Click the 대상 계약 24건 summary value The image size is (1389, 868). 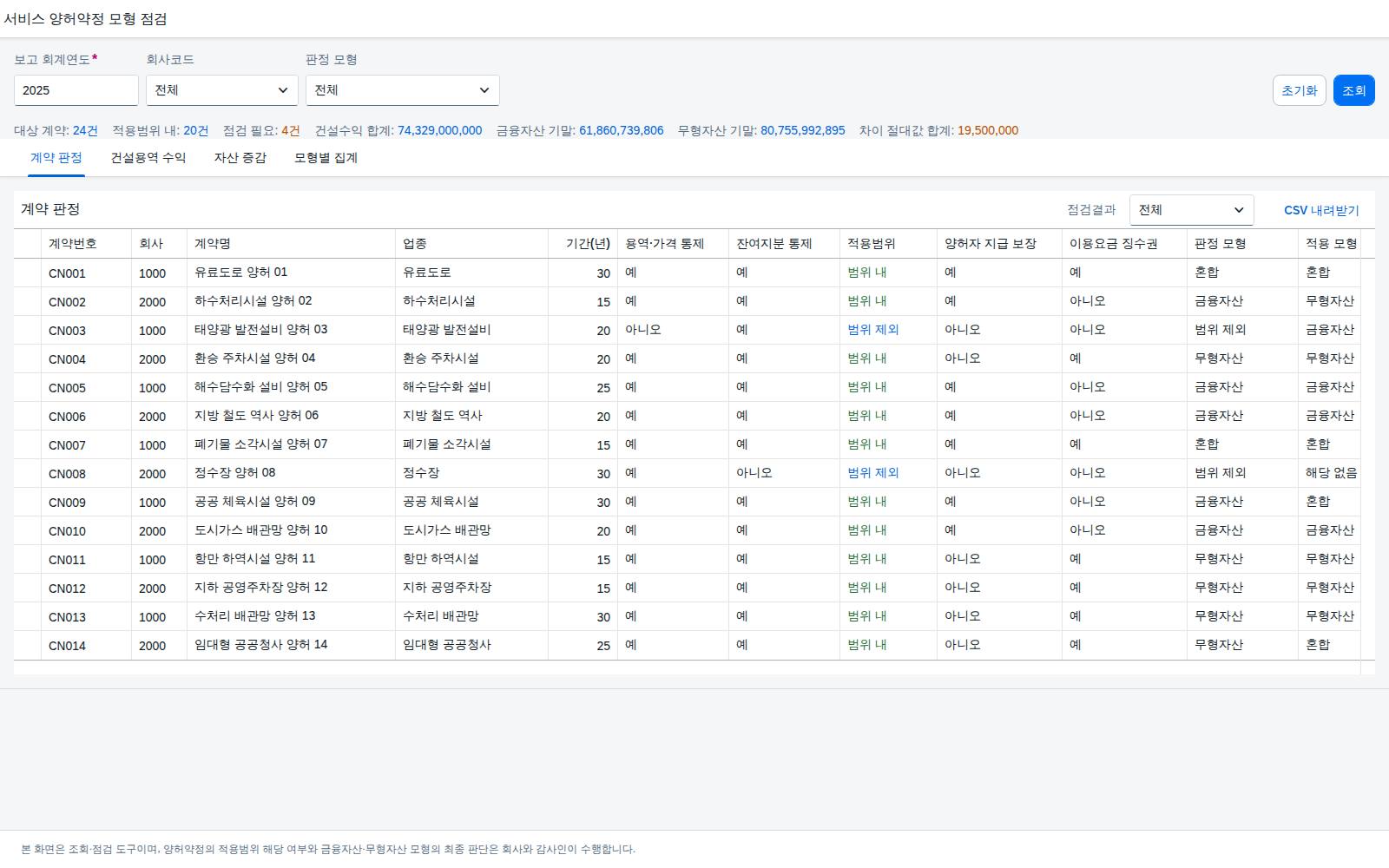pos(85,131)
